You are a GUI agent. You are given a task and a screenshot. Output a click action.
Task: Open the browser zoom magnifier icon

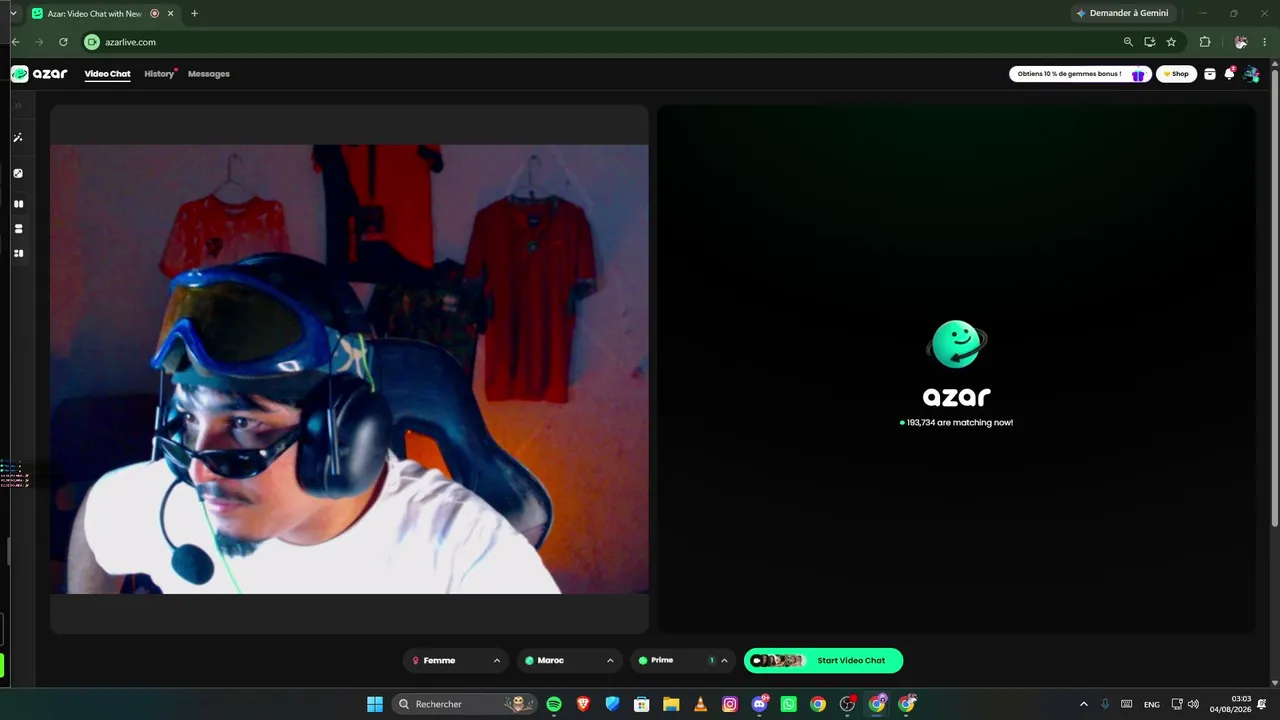pos(1128,42)
